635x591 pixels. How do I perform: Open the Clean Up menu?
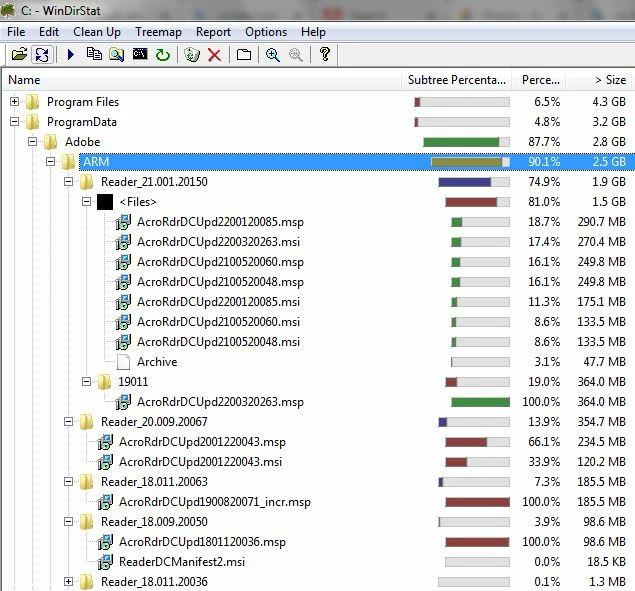click(x=97, y=32)
